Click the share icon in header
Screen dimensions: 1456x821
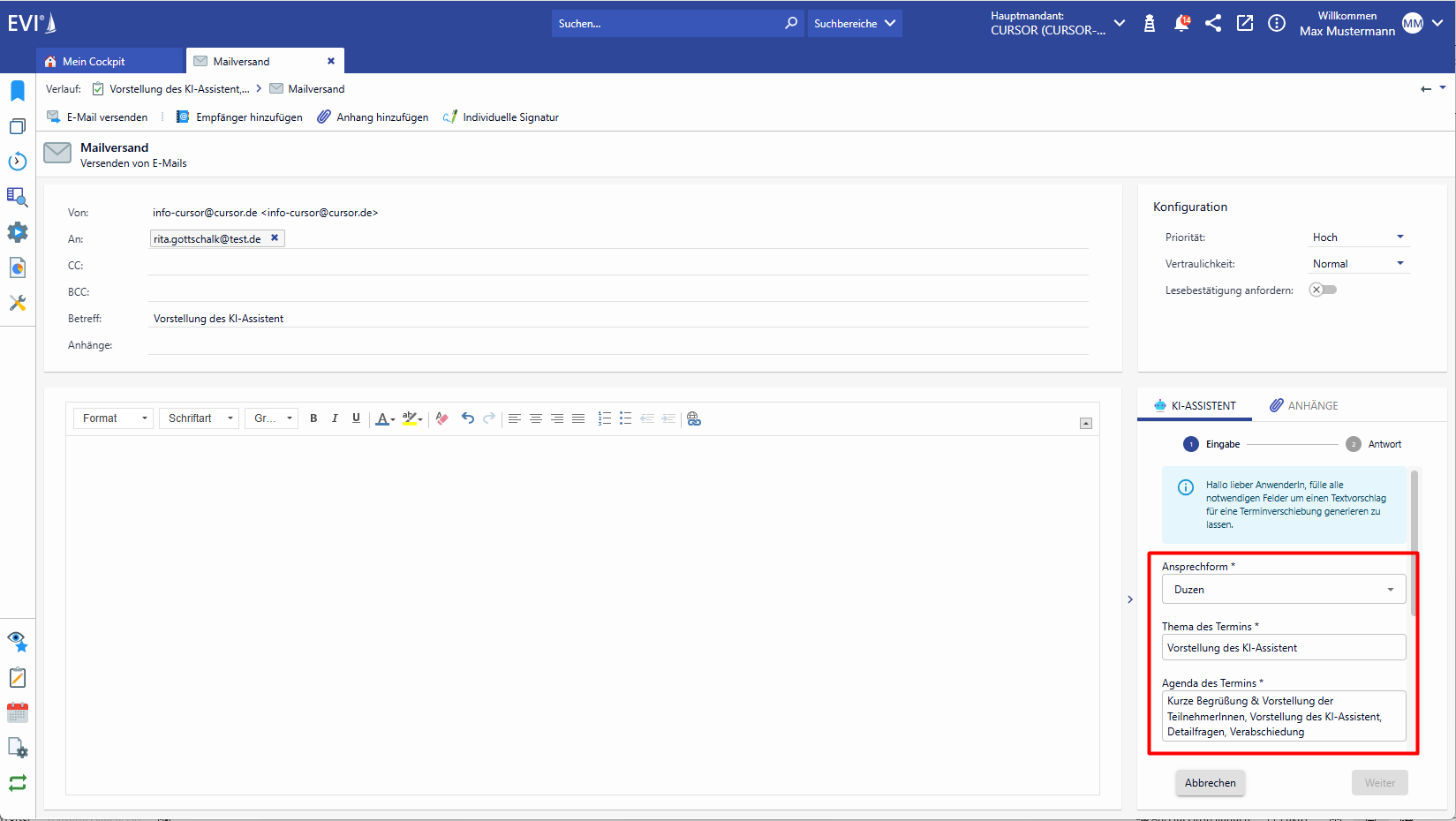pos(1213,24)
